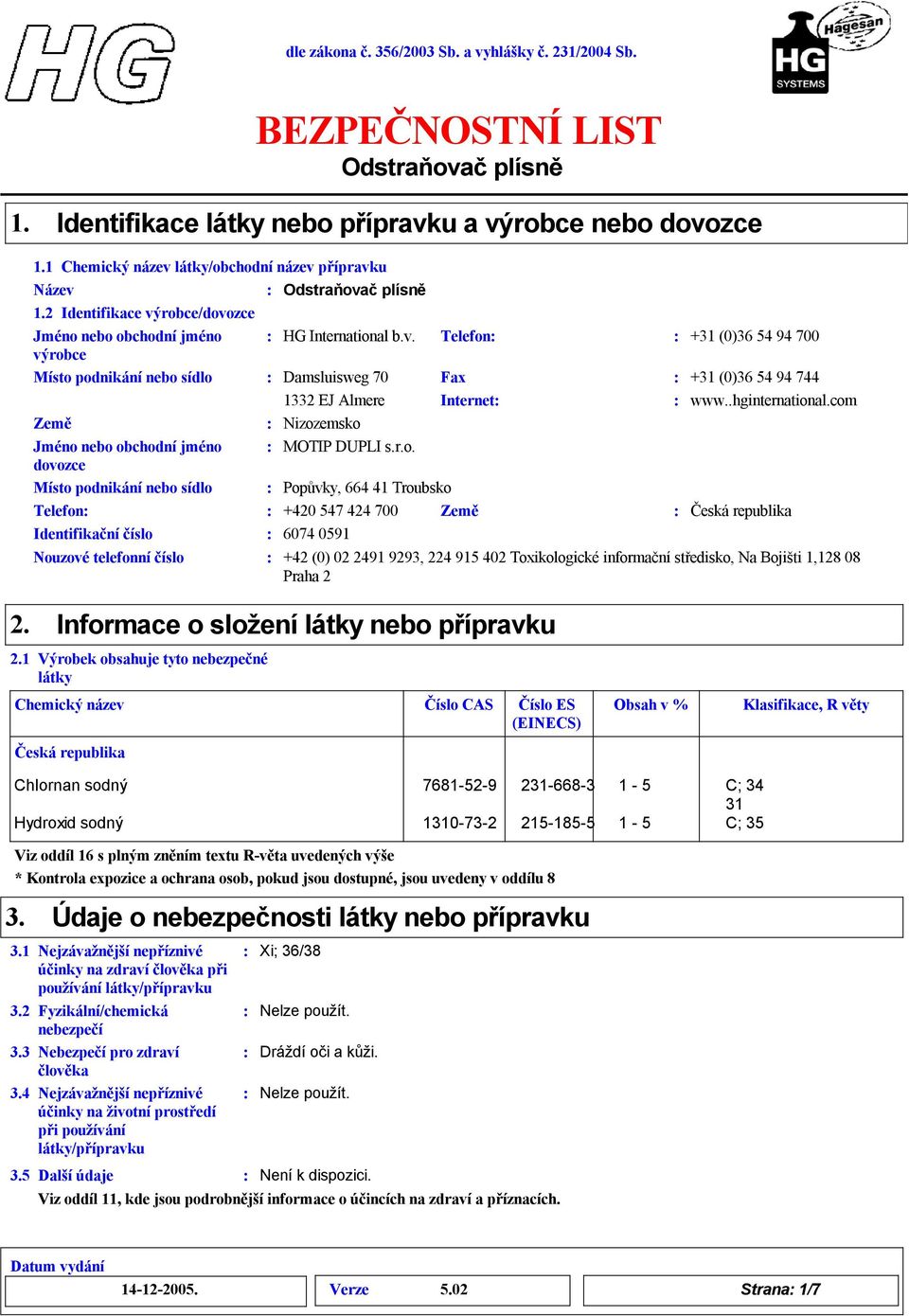The width and height of the screenshot is (909, 1316).
Task: Click issue date '14-12-2005.'
Action: (159, 1289)
